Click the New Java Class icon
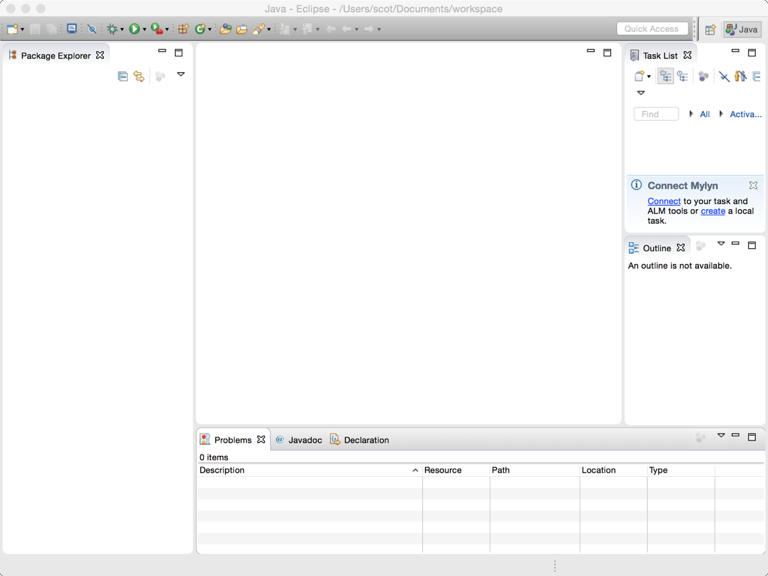The height and width of the screenshot is (576, 768). click(x=200, y=29)
